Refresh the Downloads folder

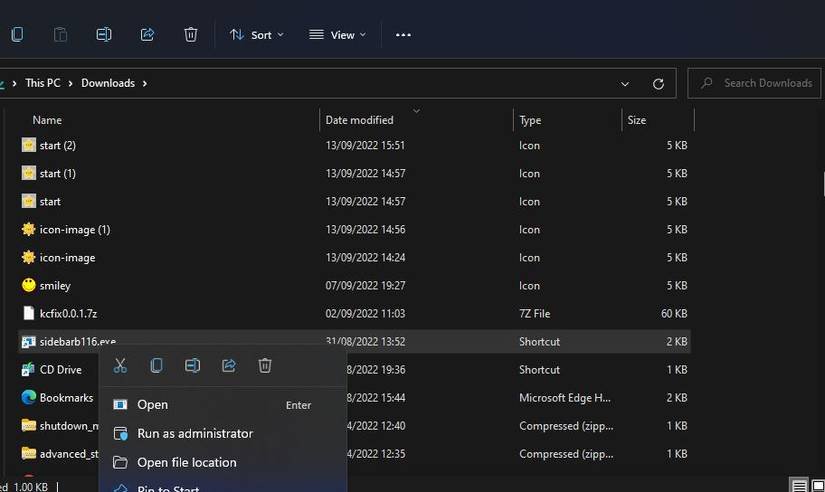click(x=658, y=84)
